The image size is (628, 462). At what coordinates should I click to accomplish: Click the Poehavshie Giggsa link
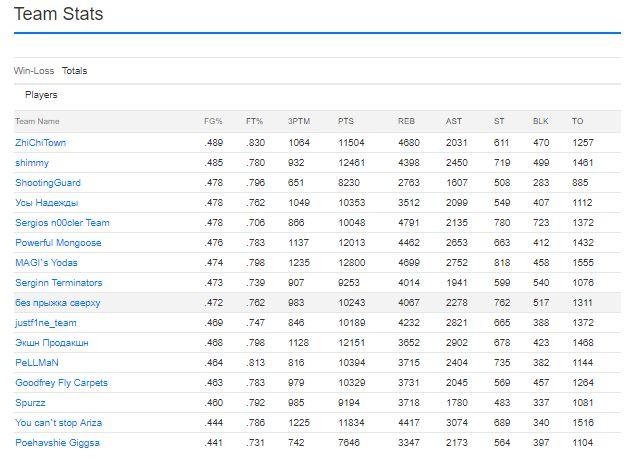coord(57,443)
